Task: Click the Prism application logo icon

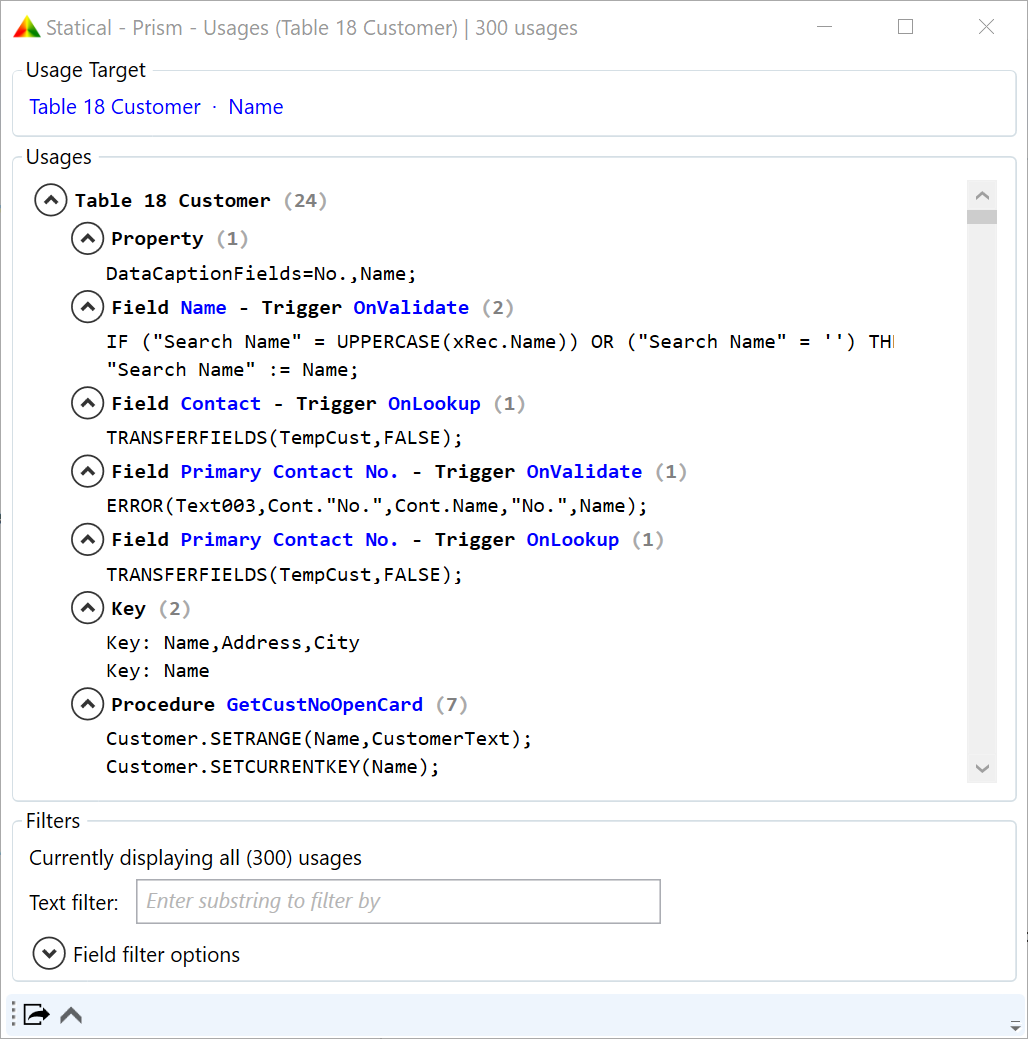Action: [x=27, y=28]
